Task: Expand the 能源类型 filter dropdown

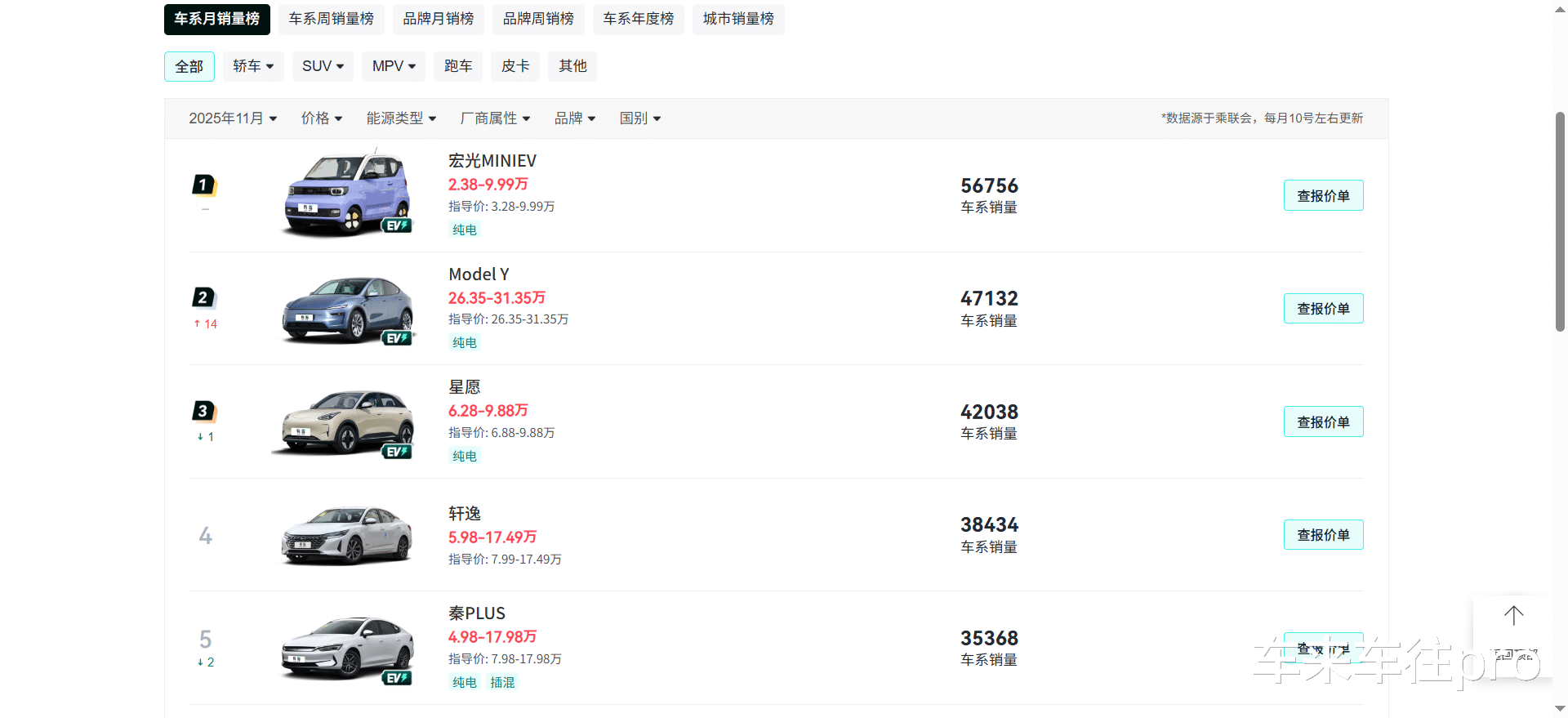Action: click(401, 118)
